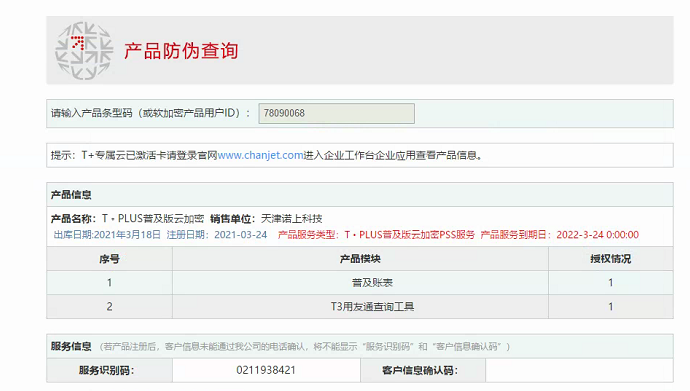Viewport: 690px width, 391px height.
Task: Click row number 2 in 序号 column
Action: [110, 307]
